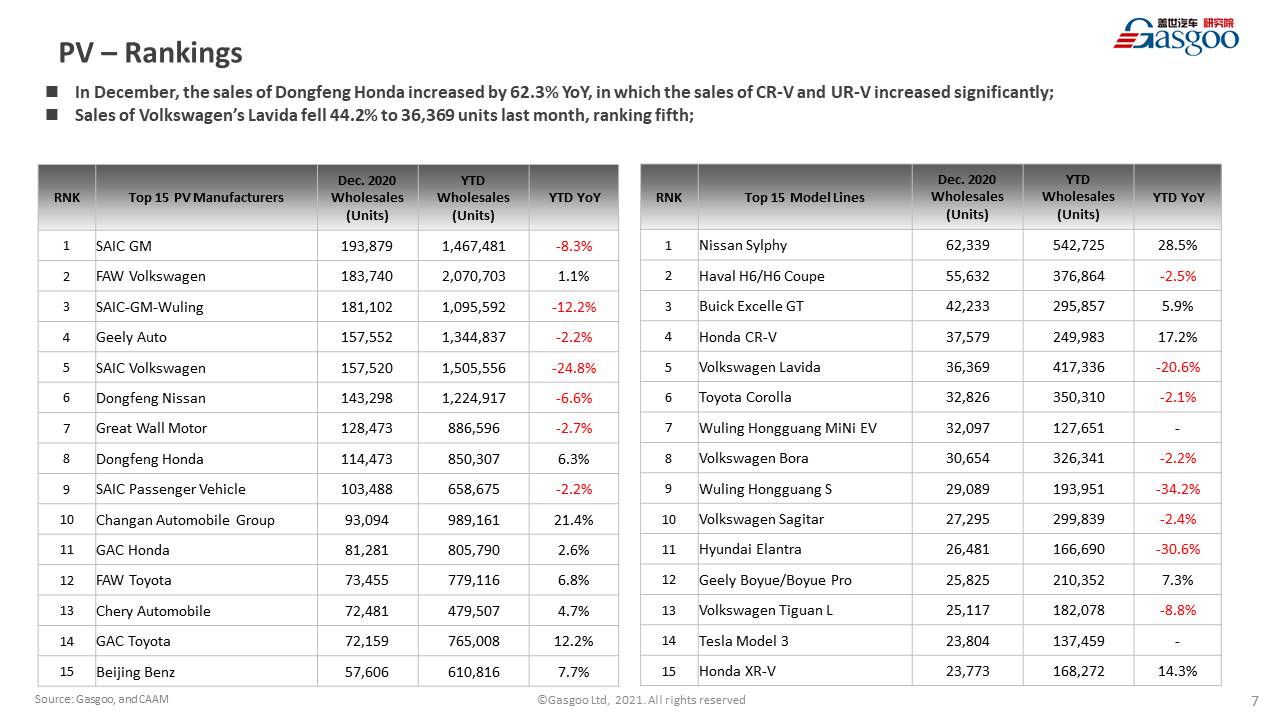
Task: Click the 'SAIC Volkswagen' cell
Action: (206, 368)
